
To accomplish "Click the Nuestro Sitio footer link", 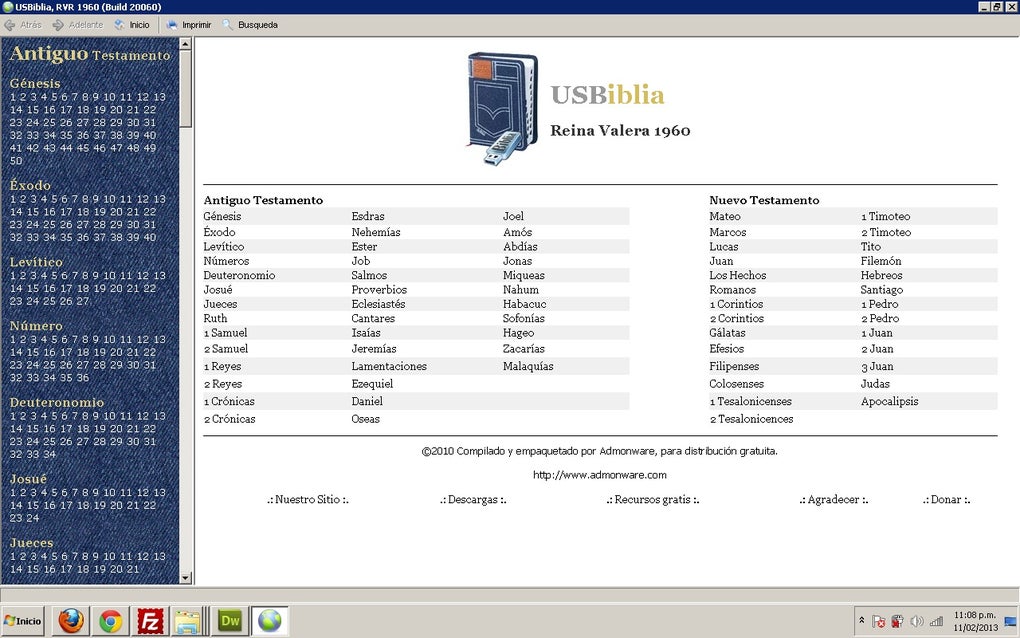I will [308, 500].
